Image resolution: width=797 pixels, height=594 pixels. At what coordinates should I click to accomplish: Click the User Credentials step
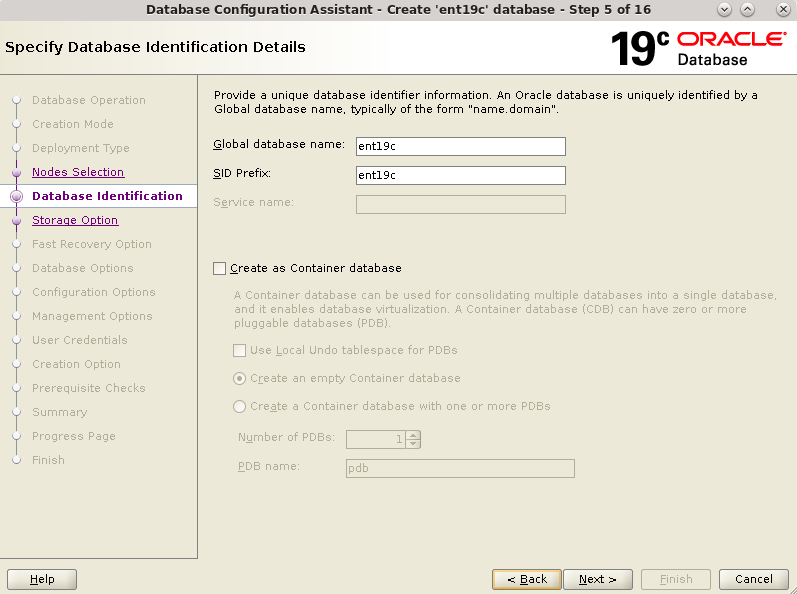point(79,340)
